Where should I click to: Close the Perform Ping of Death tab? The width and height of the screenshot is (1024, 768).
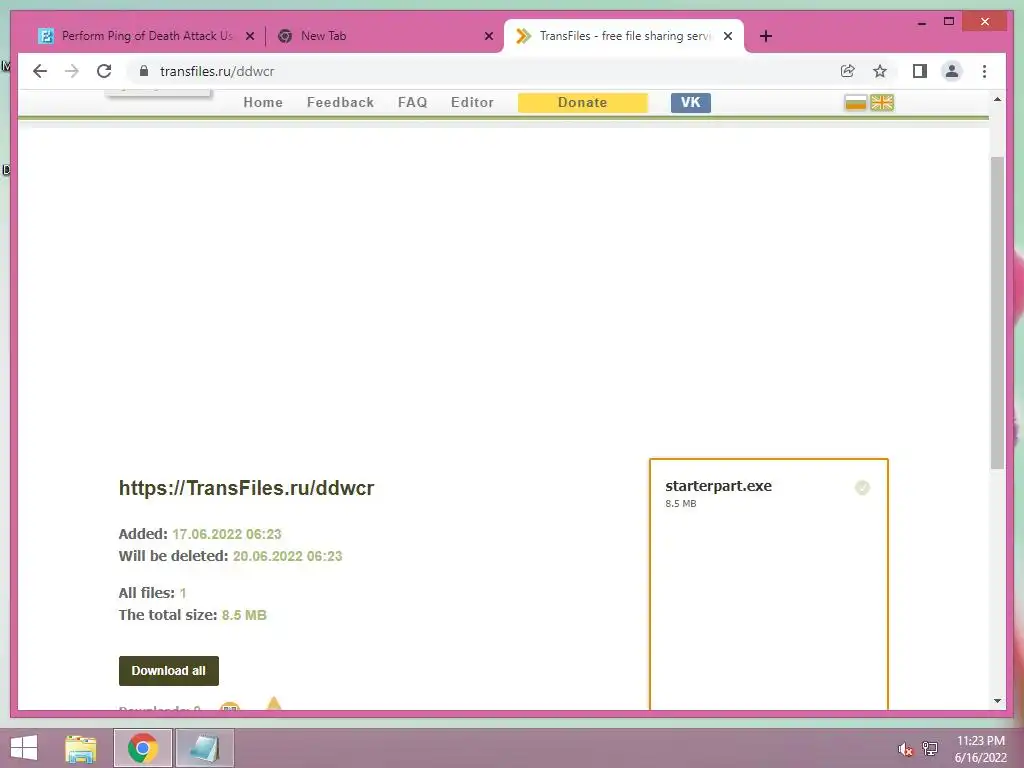pyautogui.click(x=249, y=36)
